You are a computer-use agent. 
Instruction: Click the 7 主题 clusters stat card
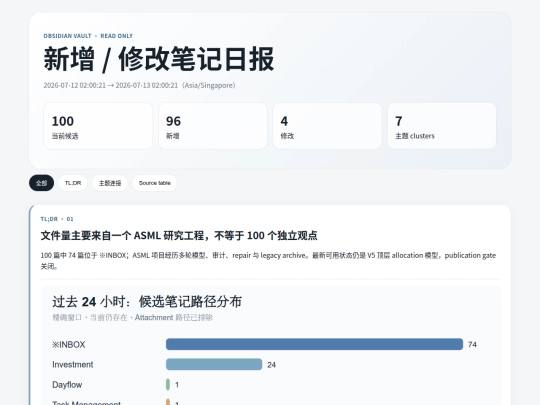pos(442,126)
